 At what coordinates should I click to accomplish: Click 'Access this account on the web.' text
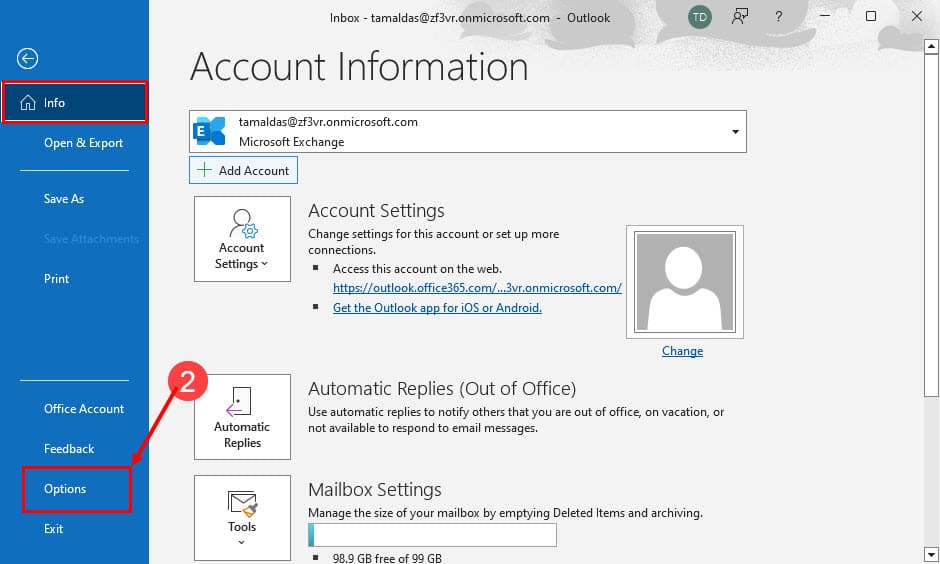click(x=417, y=269)
